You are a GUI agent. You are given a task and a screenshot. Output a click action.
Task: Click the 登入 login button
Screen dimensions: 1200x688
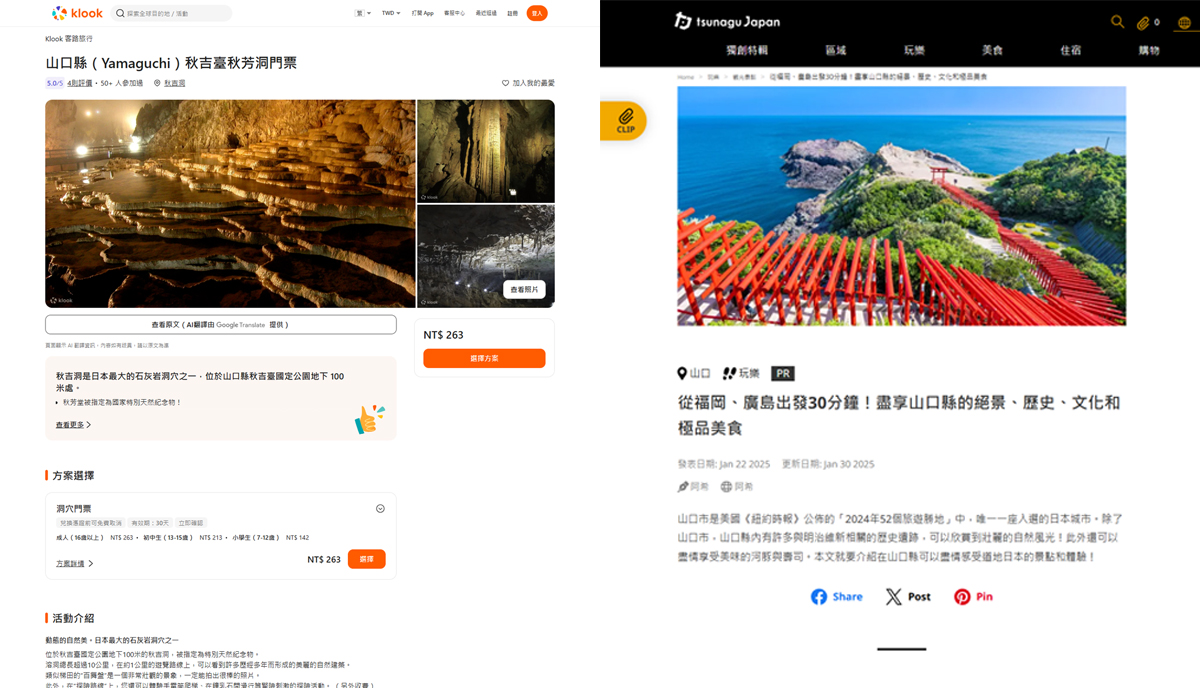click(x=537, y=13)
